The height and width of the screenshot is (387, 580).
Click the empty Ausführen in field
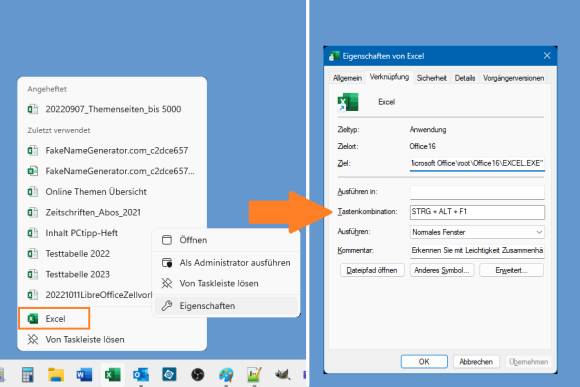(477, 192)
